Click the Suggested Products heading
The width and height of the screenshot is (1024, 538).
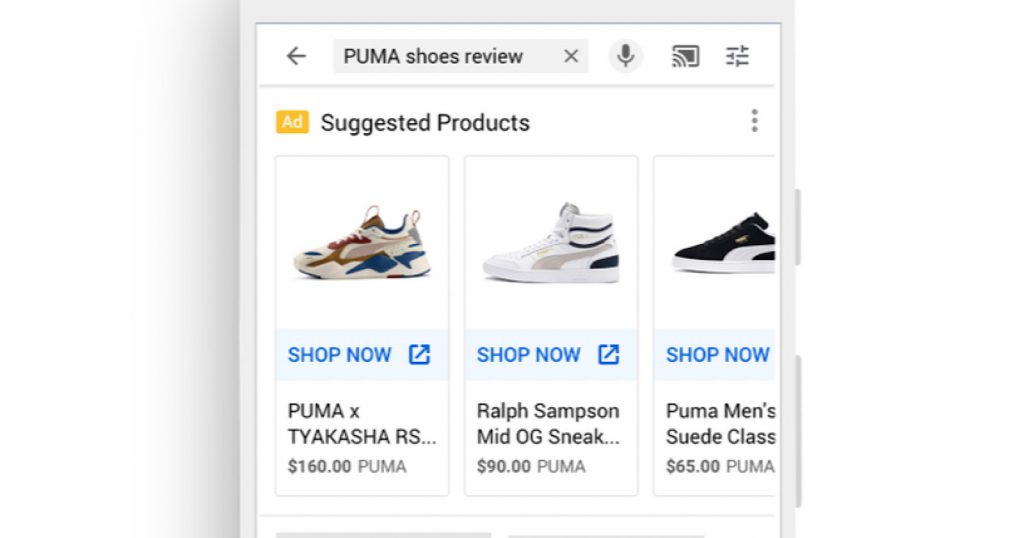click(425, 123)
